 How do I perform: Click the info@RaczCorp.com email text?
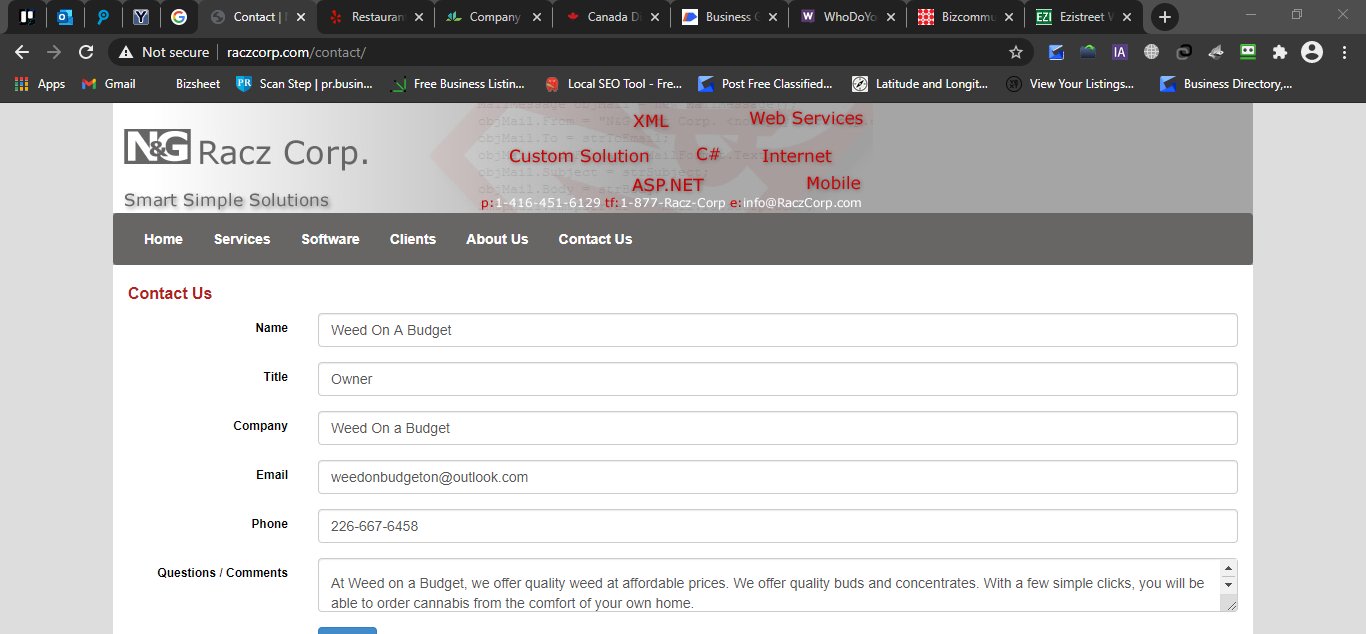point(802,203)
